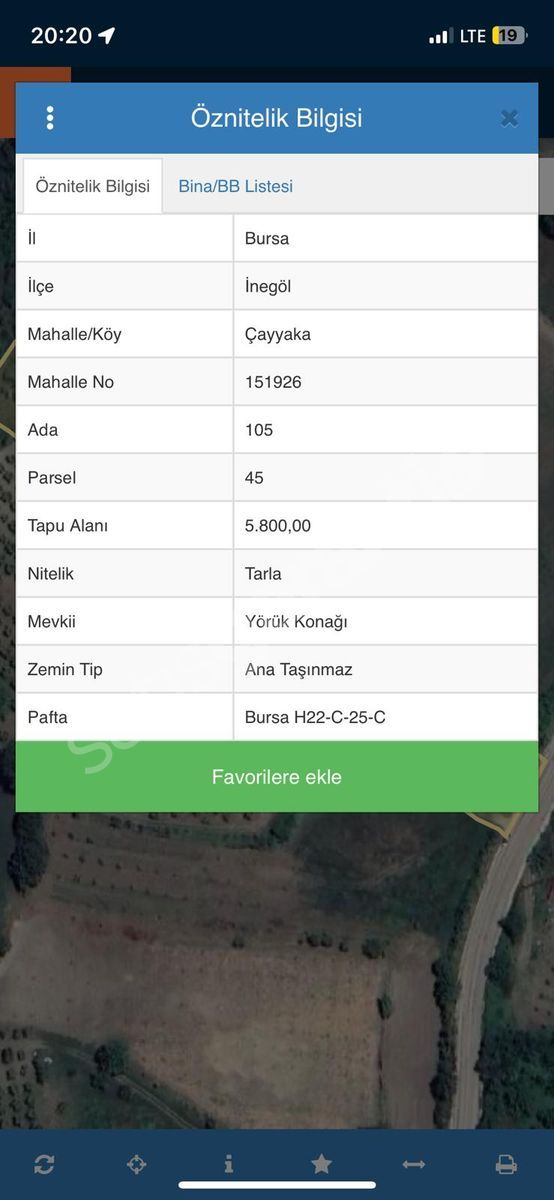This screenshot has width=554, height=1200.
Task: Tap the Bursa value in İl row
Action: pyautogui.click(x=267, y=238)
